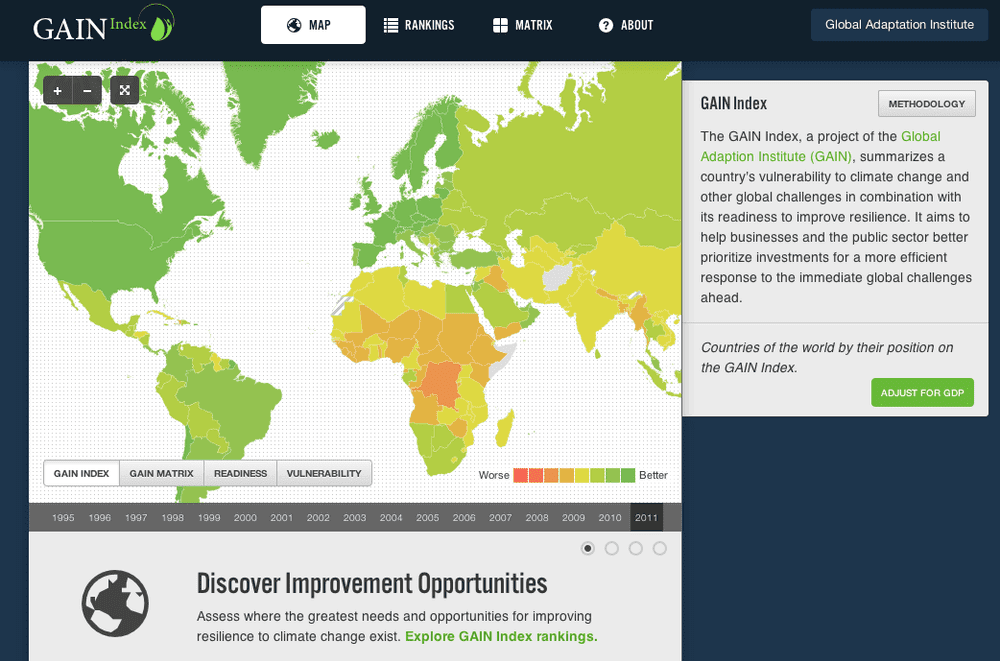This screenshot has width=1000, height=661.
Task: Select year 2010 on the timeline
Action: [610, 517]
